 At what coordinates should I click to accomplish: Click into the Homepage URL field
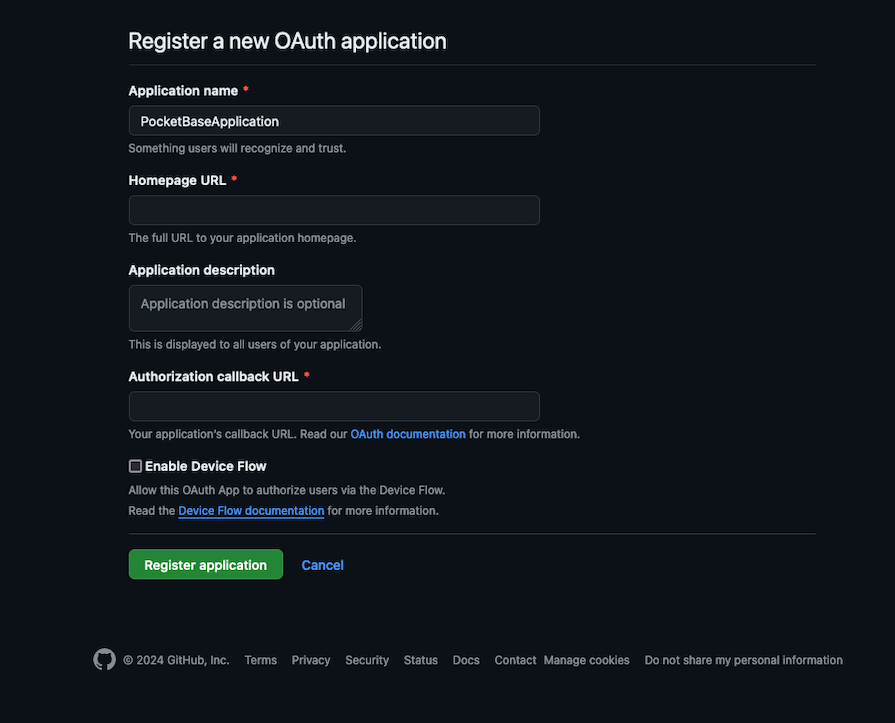[x=334, y=210]
